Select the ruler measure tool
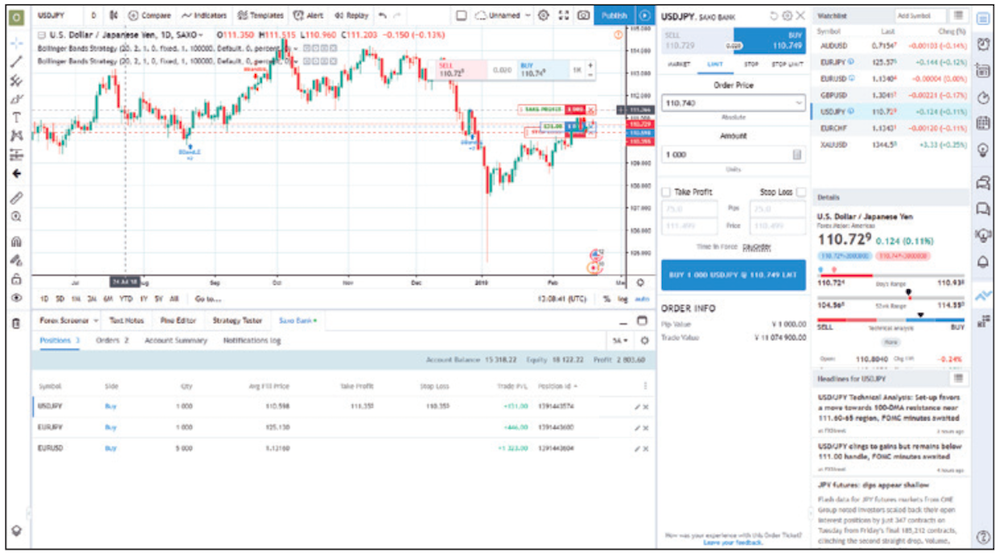The height and width of the screenshot is (557, 1000). tap(16, 198)
